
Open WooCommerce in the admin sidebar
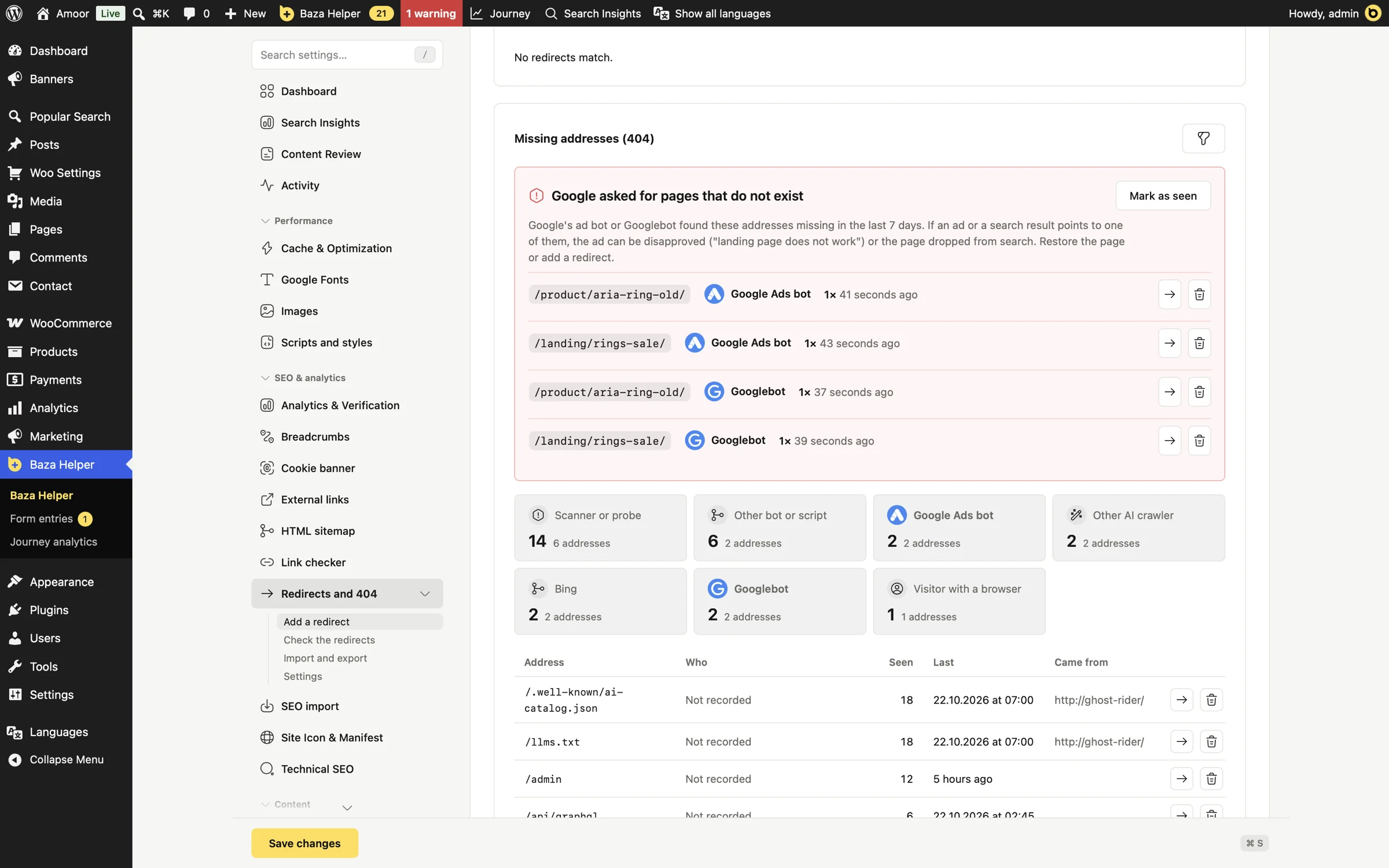(66, 323)
